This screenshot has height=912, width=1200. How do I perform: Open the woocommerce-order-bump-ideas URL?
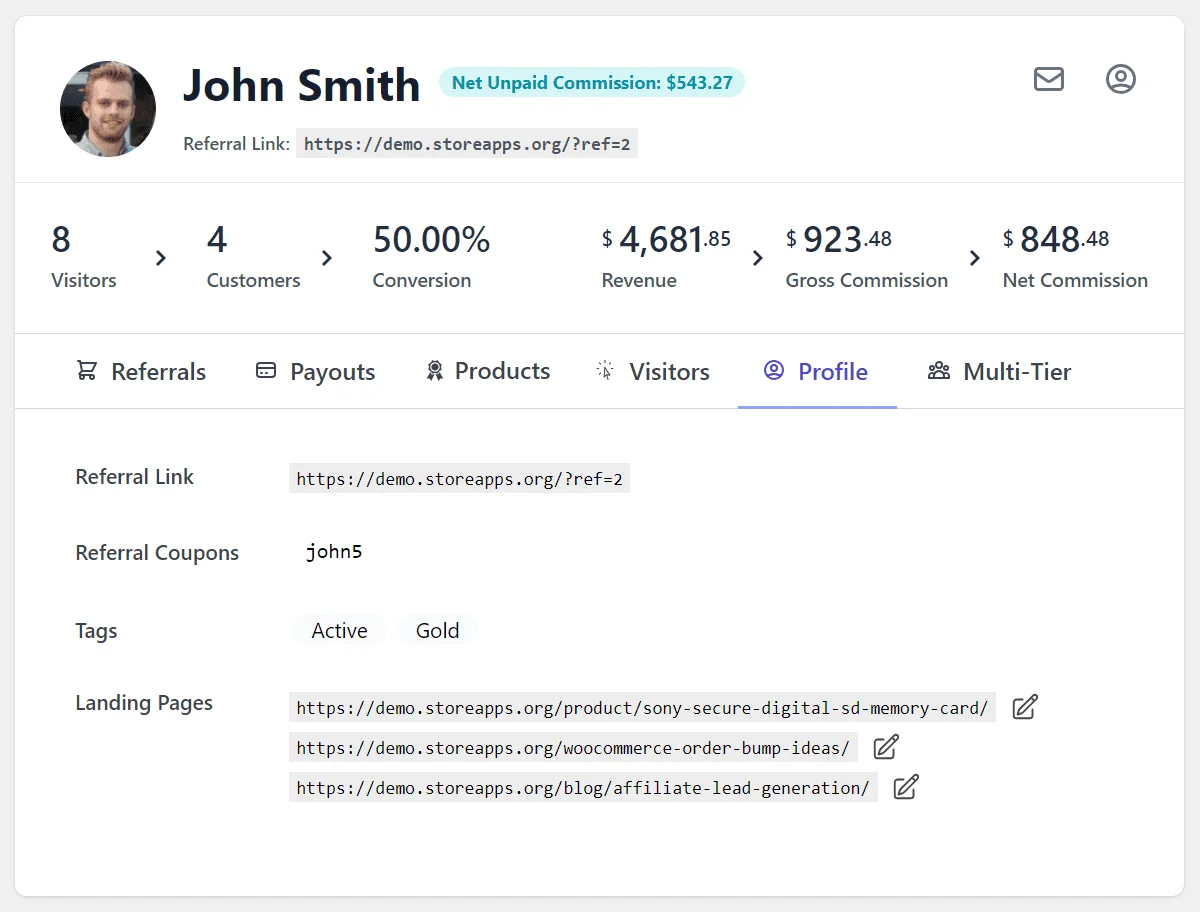pyautogui.click(x=573, y=748)
